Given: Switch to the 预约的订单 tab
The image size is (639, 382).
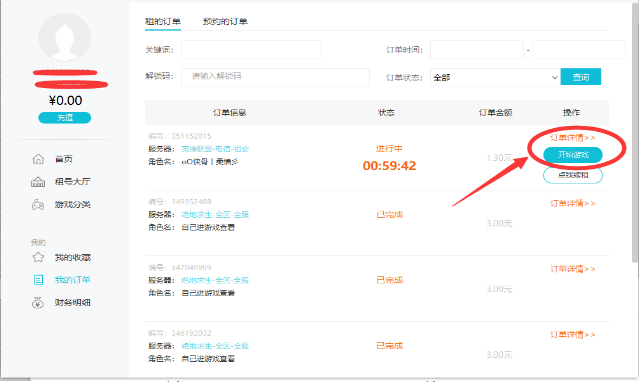Looking at the screenshot, I should pos(225,22).
